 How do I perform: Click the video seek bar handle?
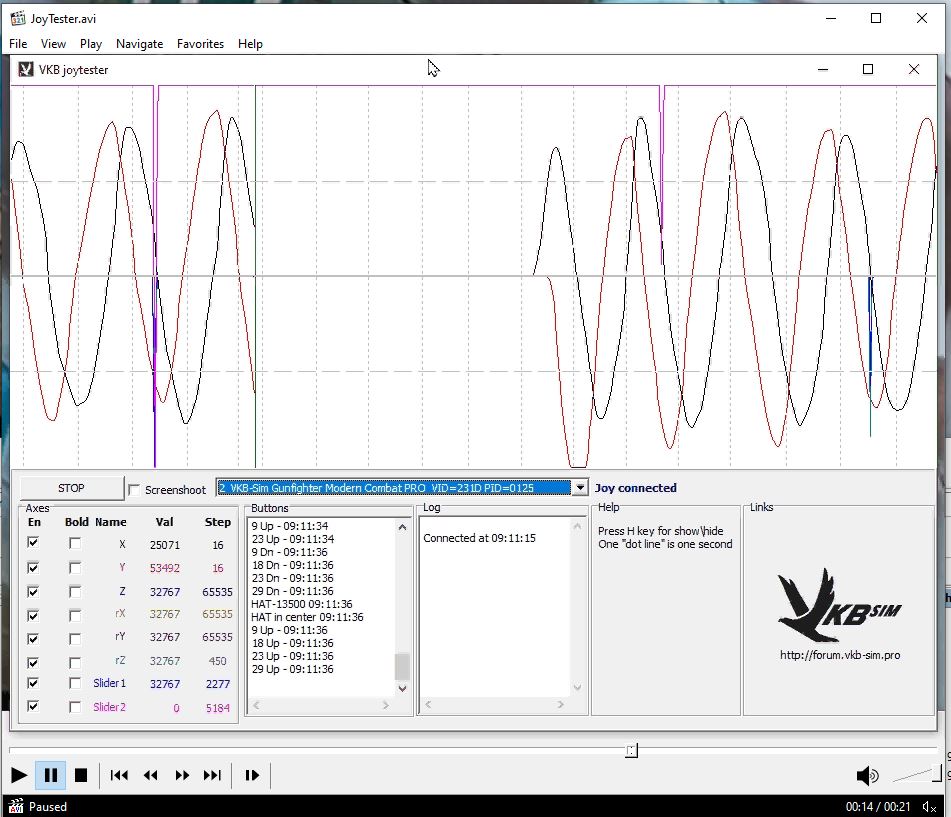coord(631,750)
